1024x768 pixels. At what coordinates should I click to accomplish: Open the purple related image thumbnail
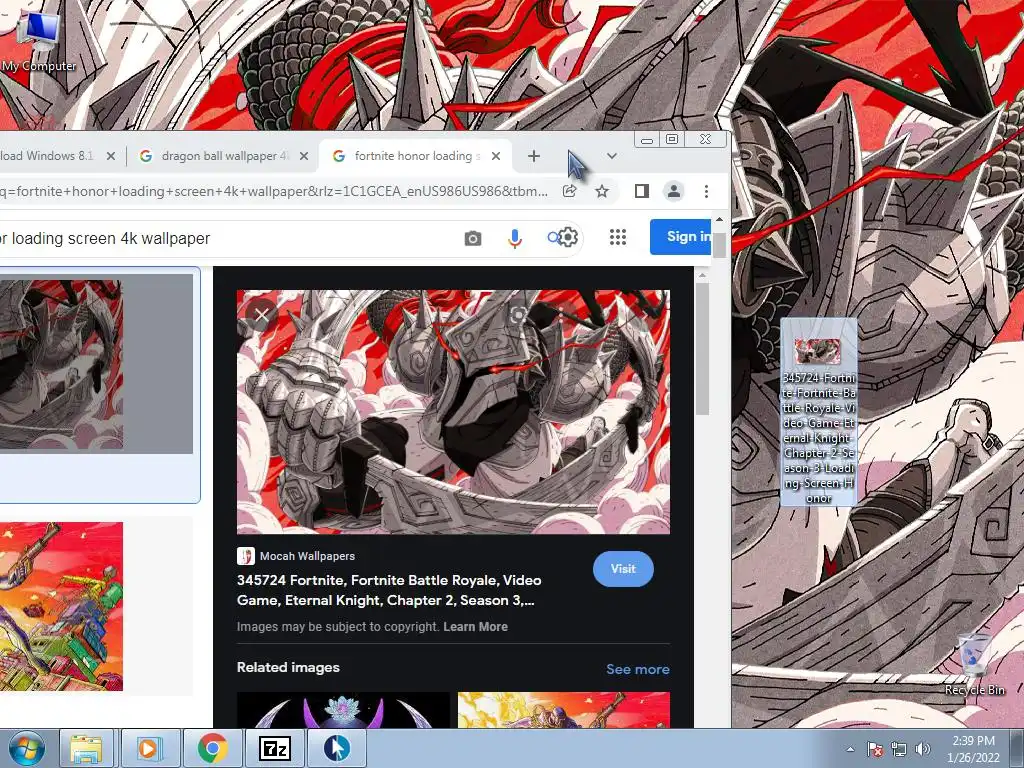point(343,710)
